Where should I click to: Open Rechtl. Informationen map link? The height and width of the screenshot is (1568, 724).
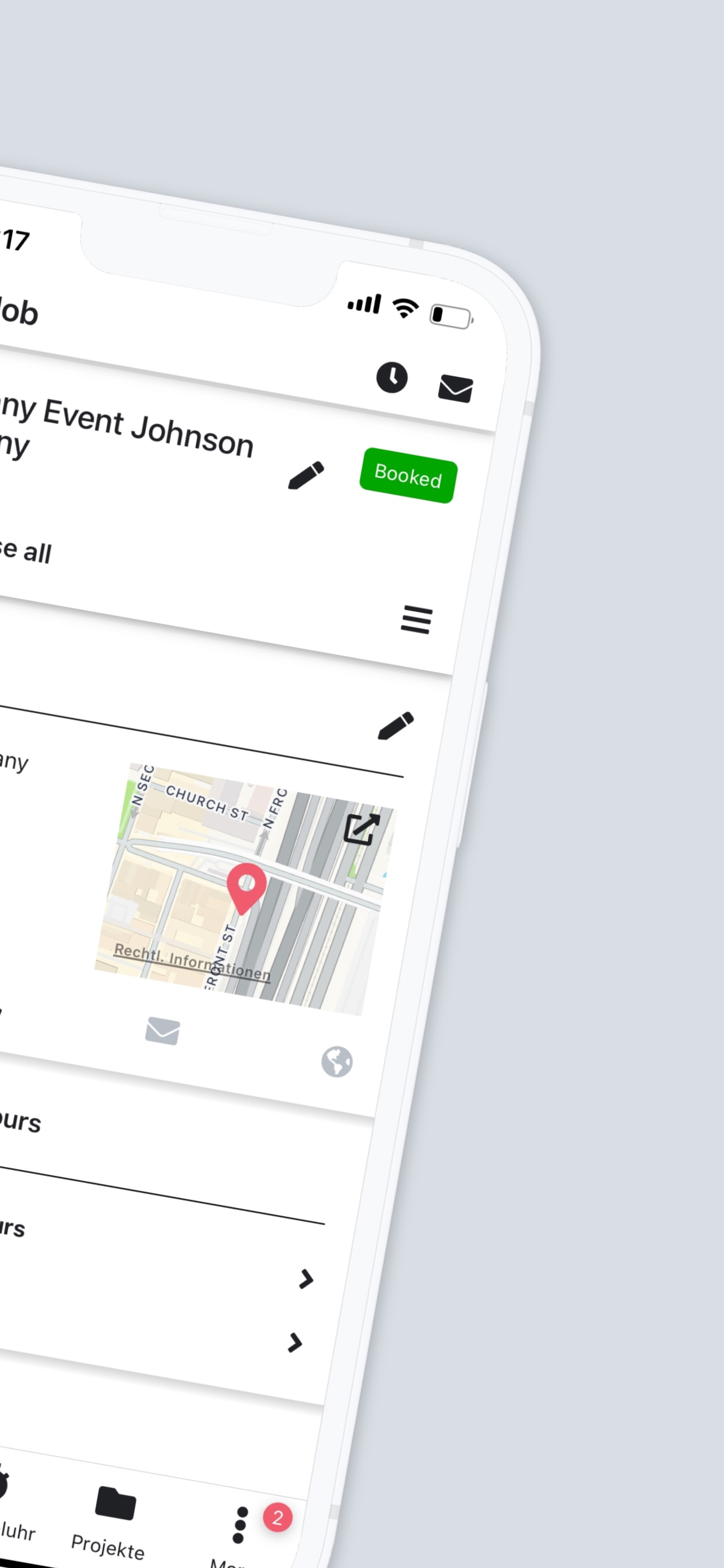[192, 962]
